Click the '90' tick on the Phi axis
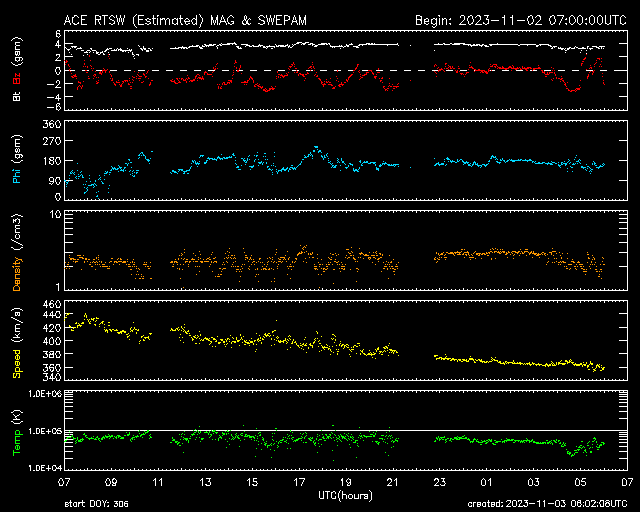The width and height of the screenshot is (640, 512). 55,180
